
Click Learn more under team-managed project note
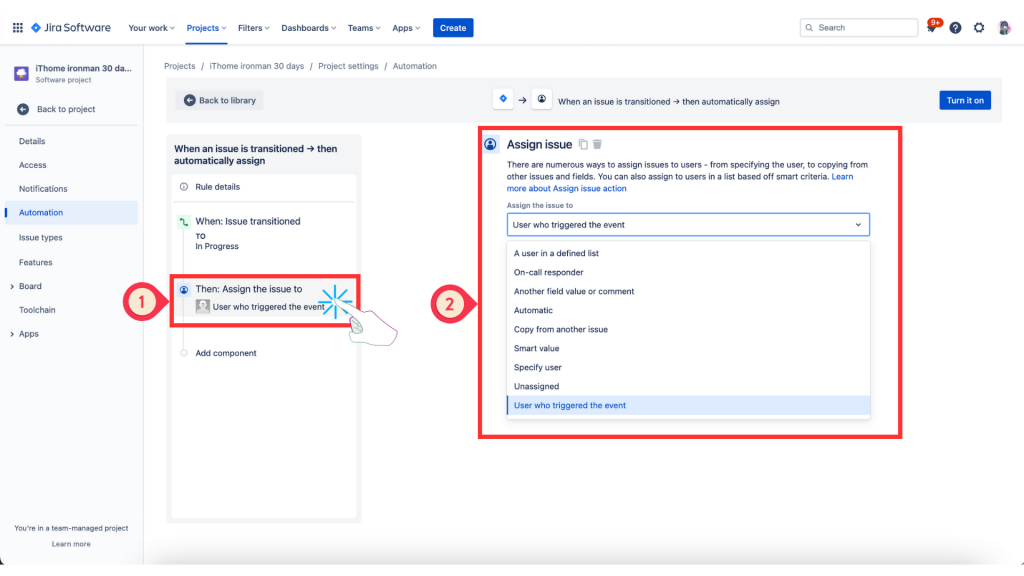[71, 544]
